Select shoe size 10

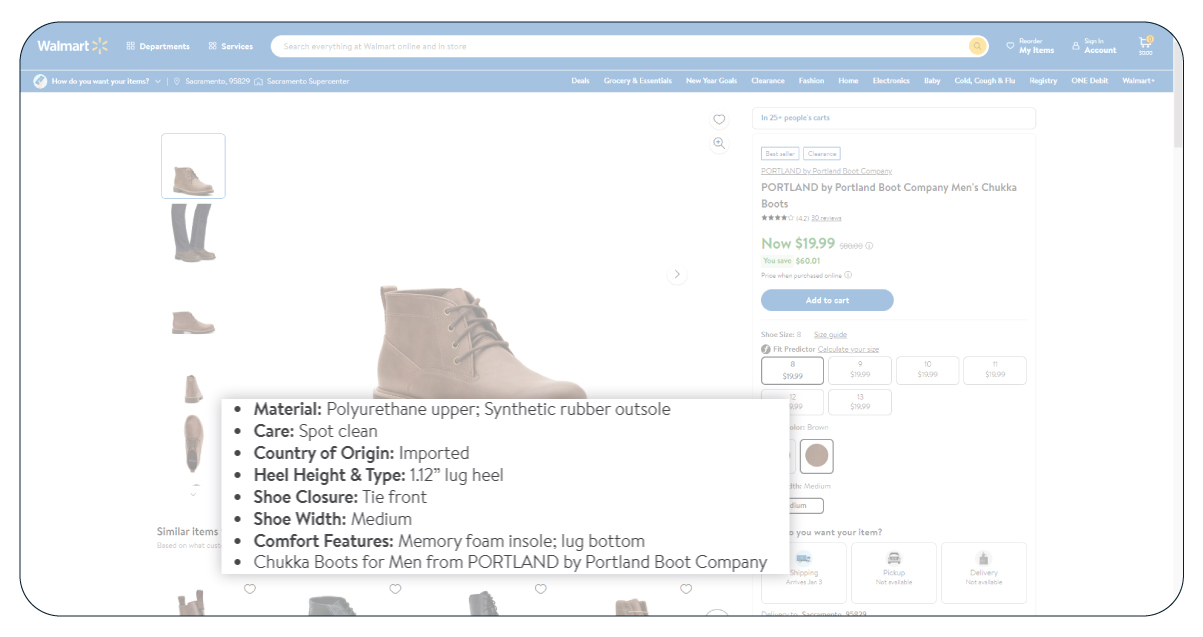tap(927, 370)
